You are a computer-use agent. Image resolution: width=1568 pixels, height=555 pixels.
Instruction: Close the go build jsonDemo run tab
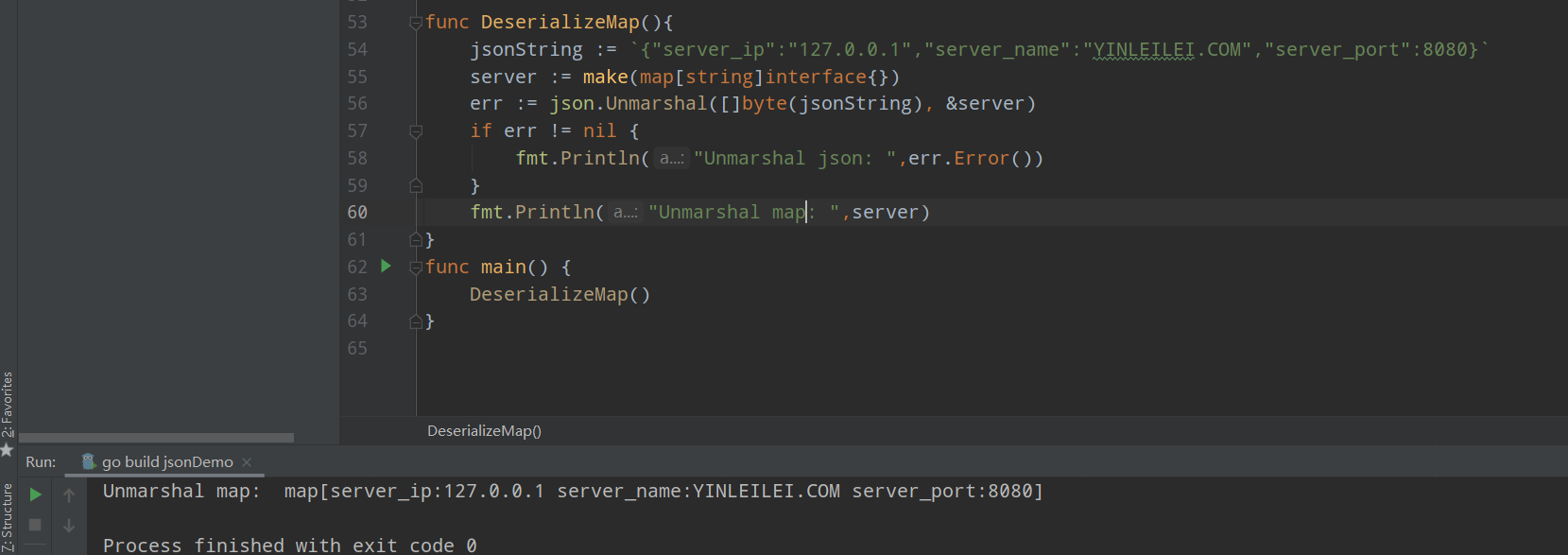tap(247, 461)
